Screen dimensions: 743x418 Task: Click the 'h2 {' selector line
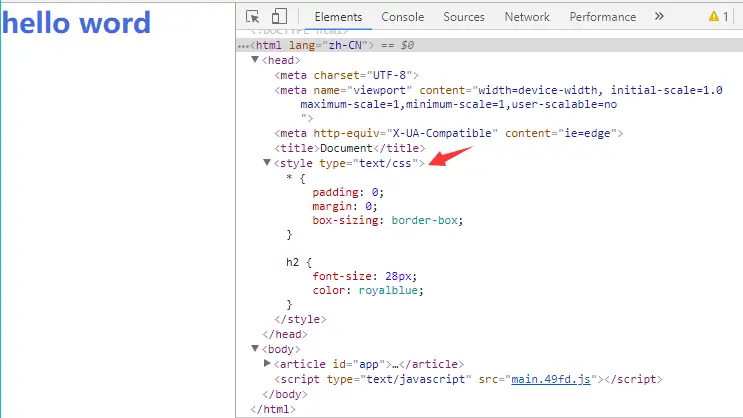pyautogui.click(x=299, y=262)
